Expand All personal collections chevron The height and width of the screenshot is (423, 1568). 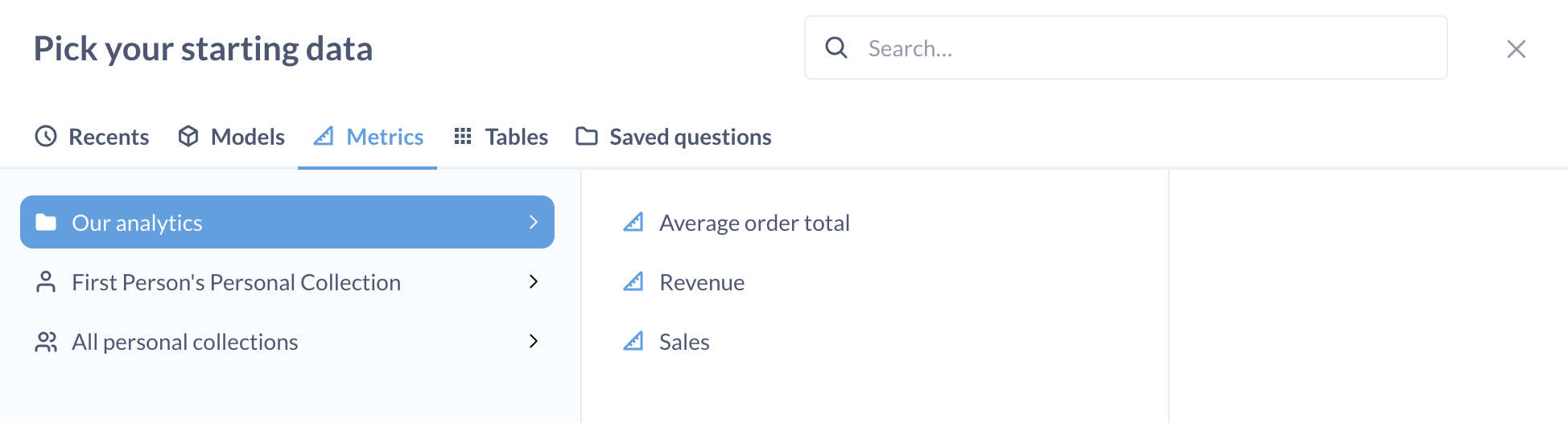[533, 341]
